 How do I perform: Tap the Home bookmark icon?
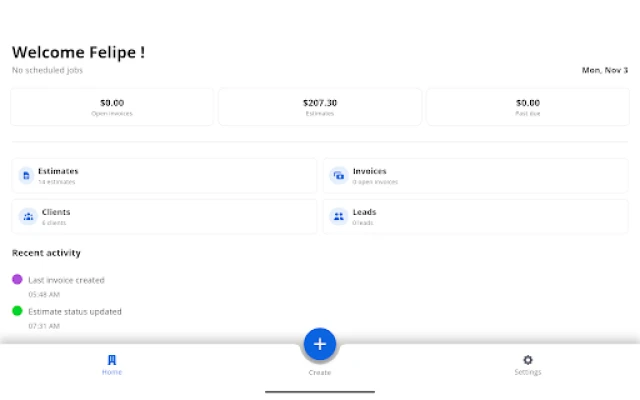pyautogui.click(x=112, y=360)
